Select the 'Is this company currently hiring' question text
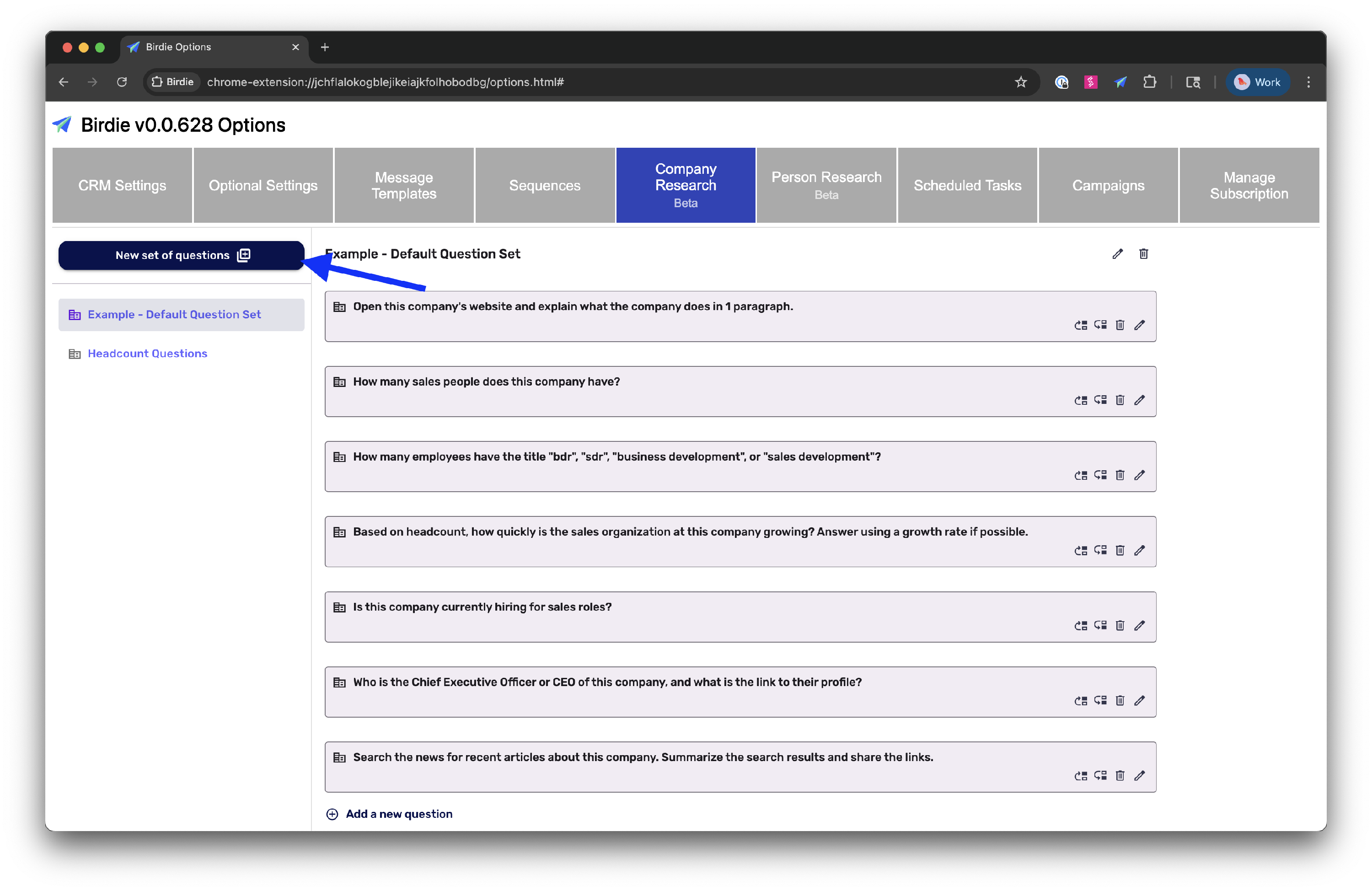The image size is (1372, 891). point(482,607)
